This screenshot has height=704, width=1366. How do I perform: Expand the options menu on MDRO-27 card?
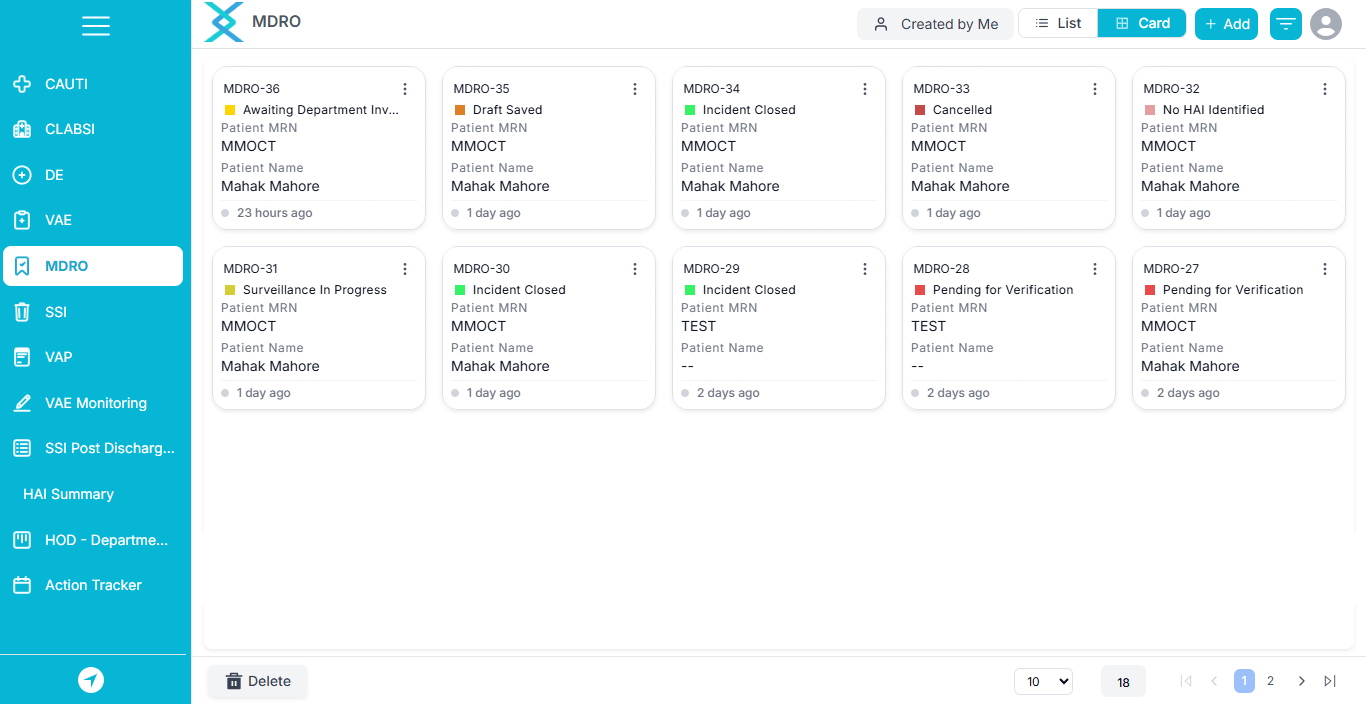1325,269
